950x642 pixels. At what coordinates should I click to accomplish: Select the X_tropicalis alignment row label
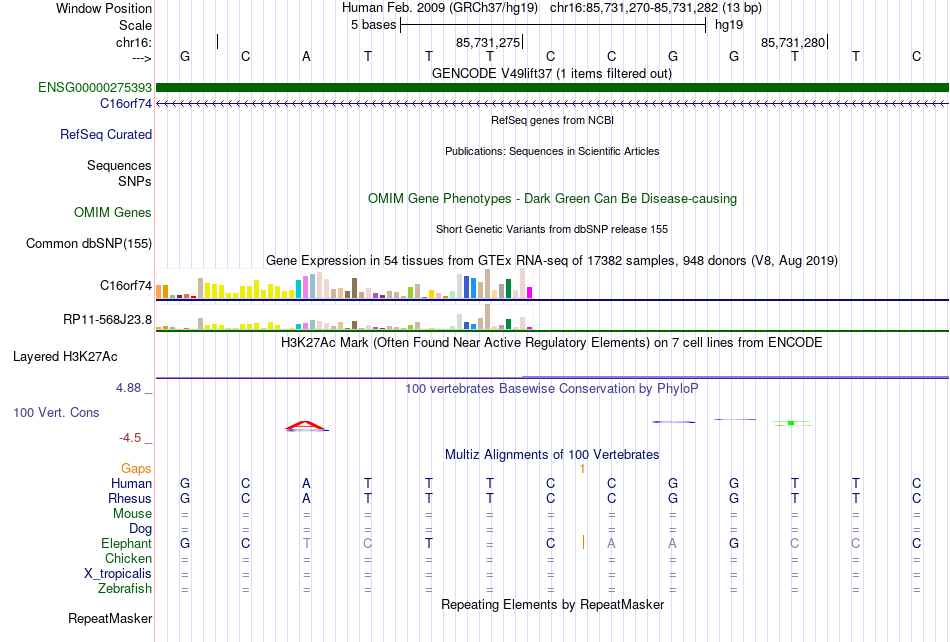[x=118, y=574]
